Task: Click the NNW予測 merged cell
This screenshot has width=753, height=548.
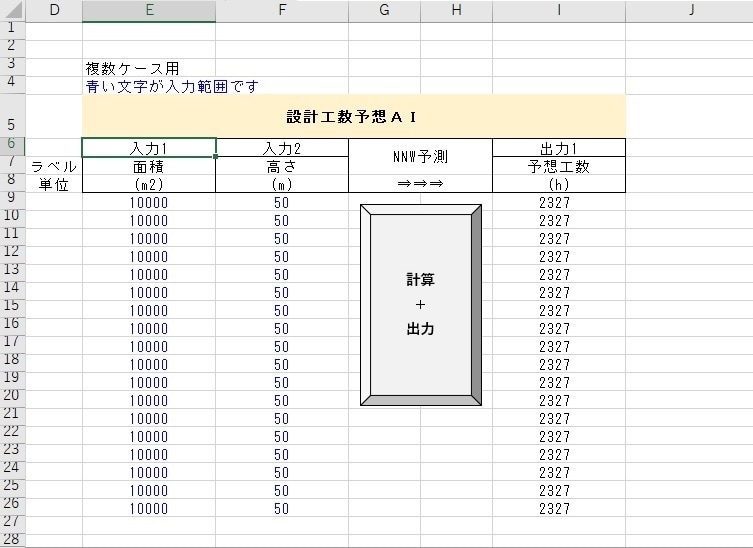Action: [x=421, y=157]
